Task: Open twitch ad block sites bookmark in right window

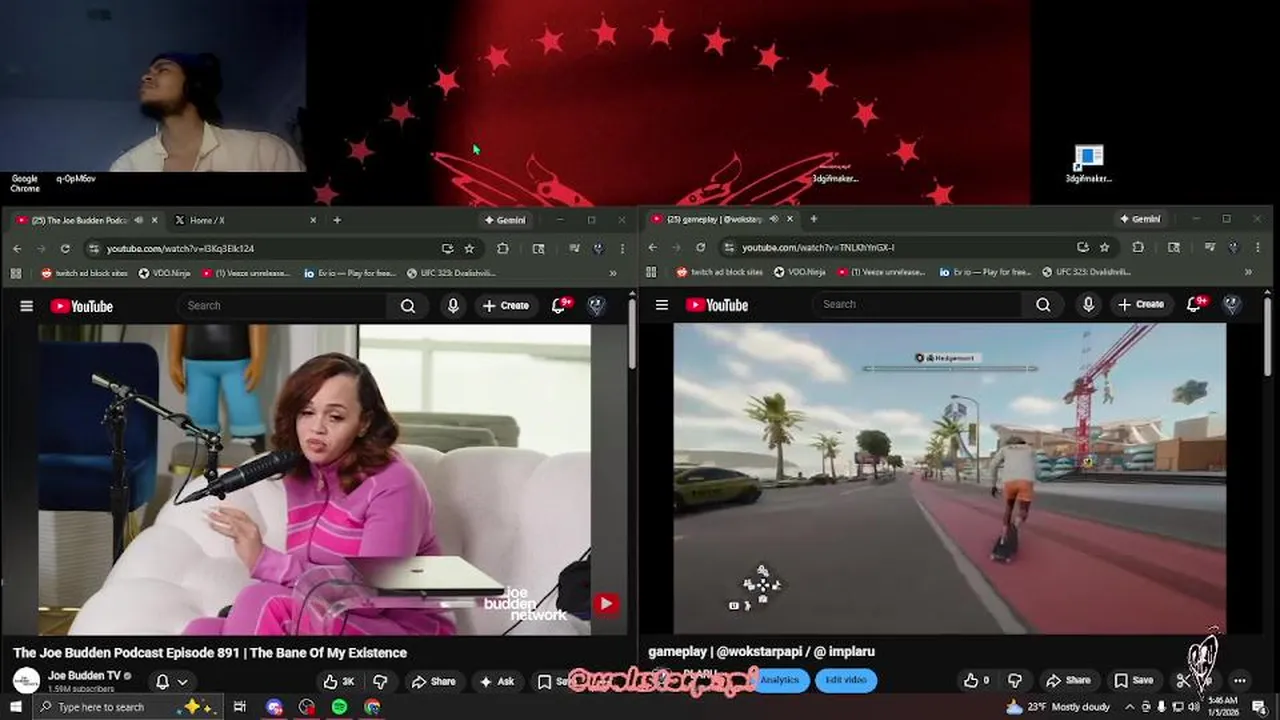Action: pos(719,271)
